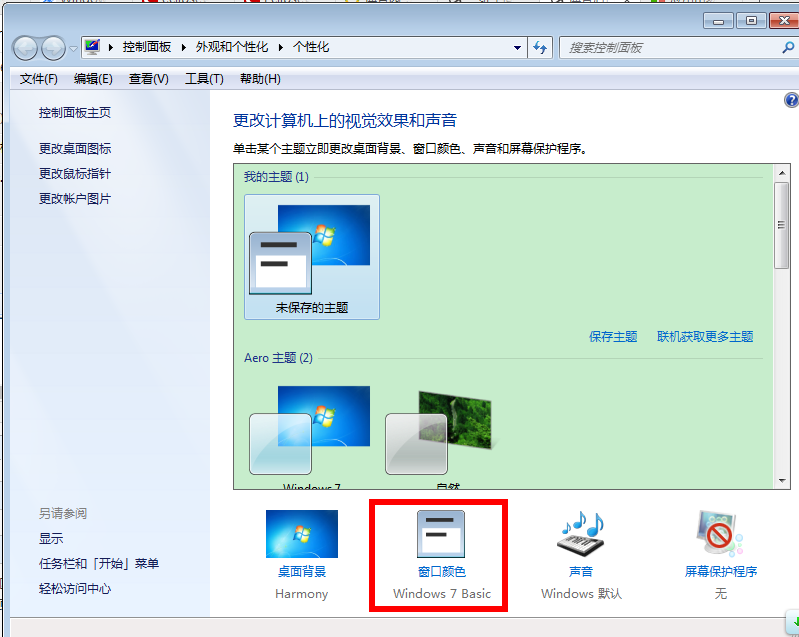Click the 声音 text link
799x637 pixels.
[581, 572]
